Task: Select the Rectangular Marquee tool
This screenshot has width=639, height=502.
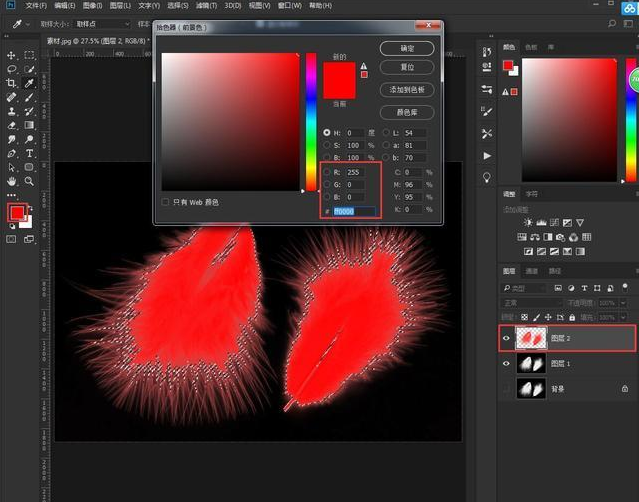Action: (30, 55)
